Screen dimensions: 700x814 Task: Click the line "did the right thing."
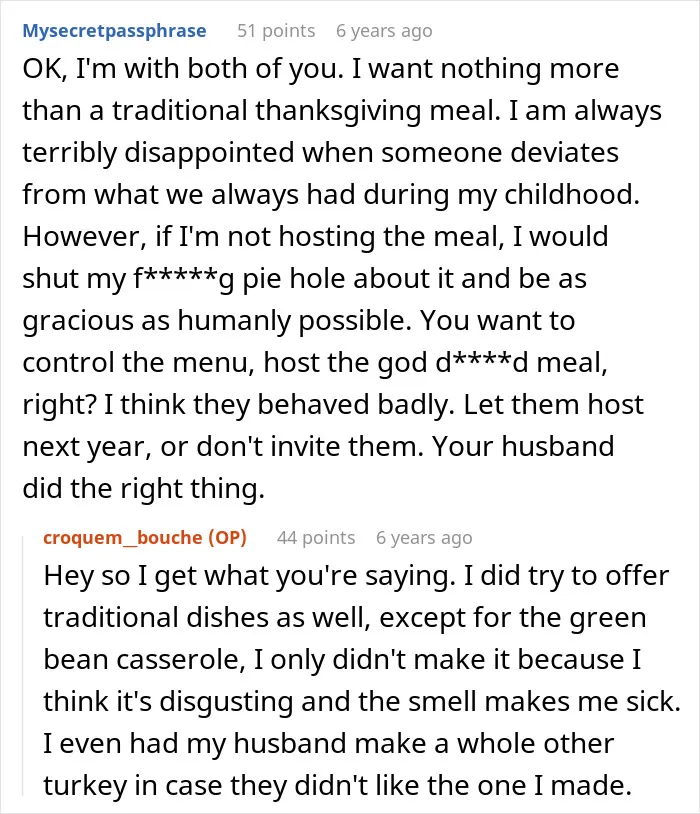[x=144, y=489]
